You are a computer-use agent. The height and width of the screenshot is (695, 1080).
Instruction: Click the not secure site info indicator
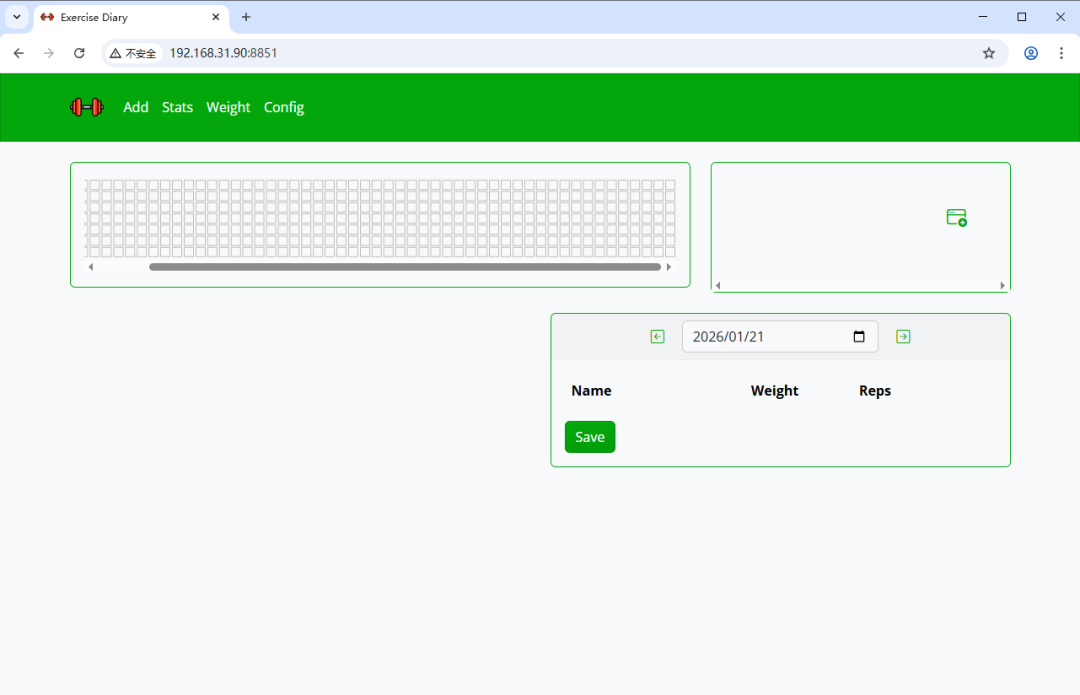coord(133,53)
